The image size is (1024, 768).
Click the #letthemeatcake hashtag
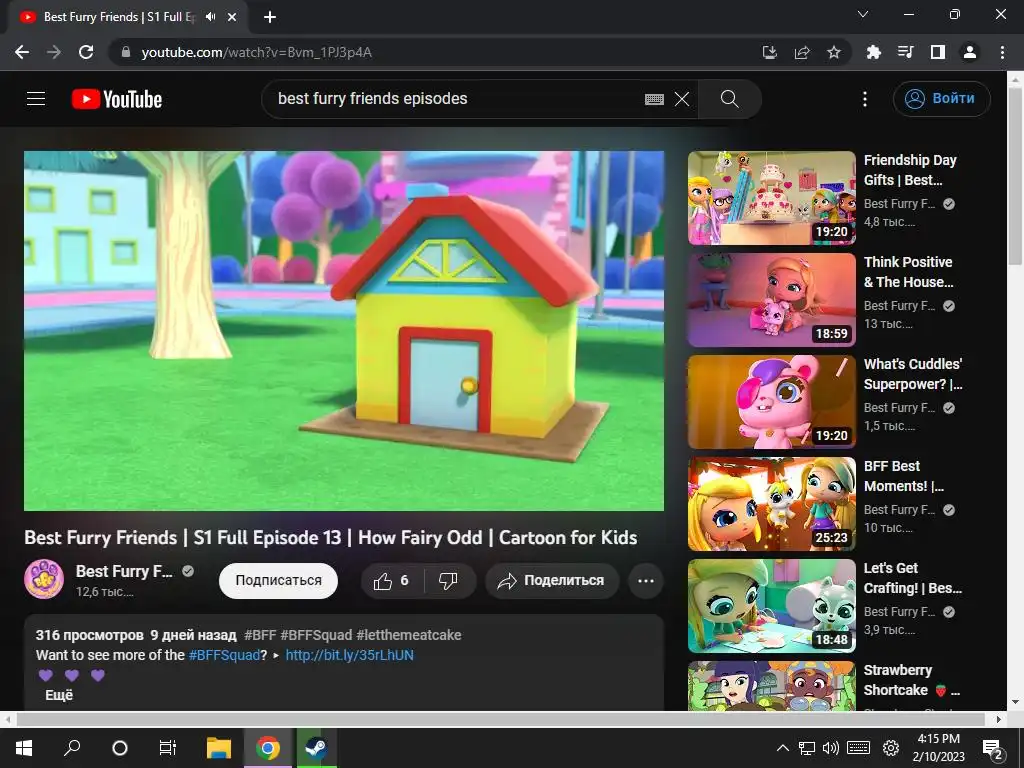coord(409,635)
